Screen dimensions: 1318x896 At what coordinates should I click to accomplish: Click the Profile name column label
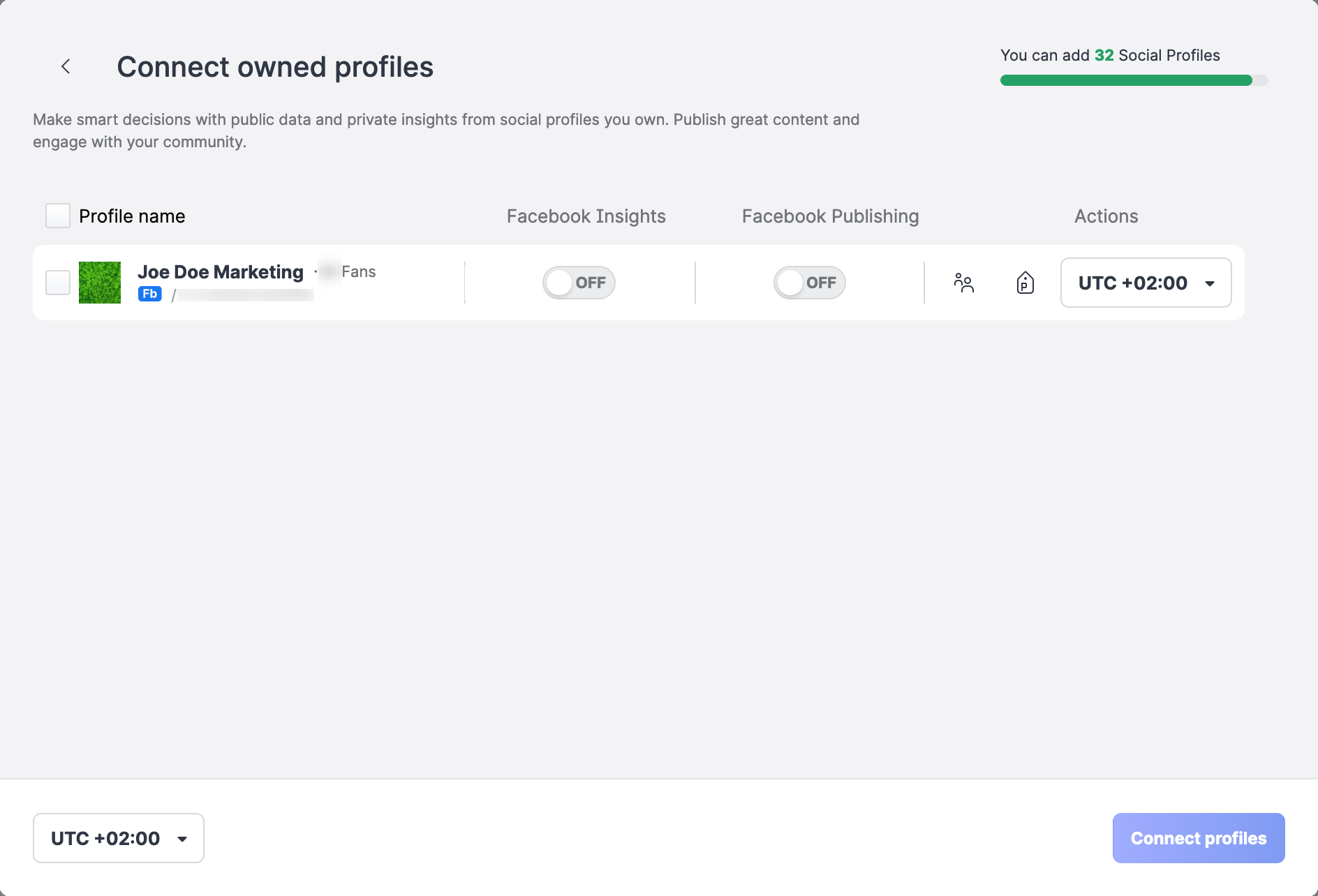(x=132, y=216)
